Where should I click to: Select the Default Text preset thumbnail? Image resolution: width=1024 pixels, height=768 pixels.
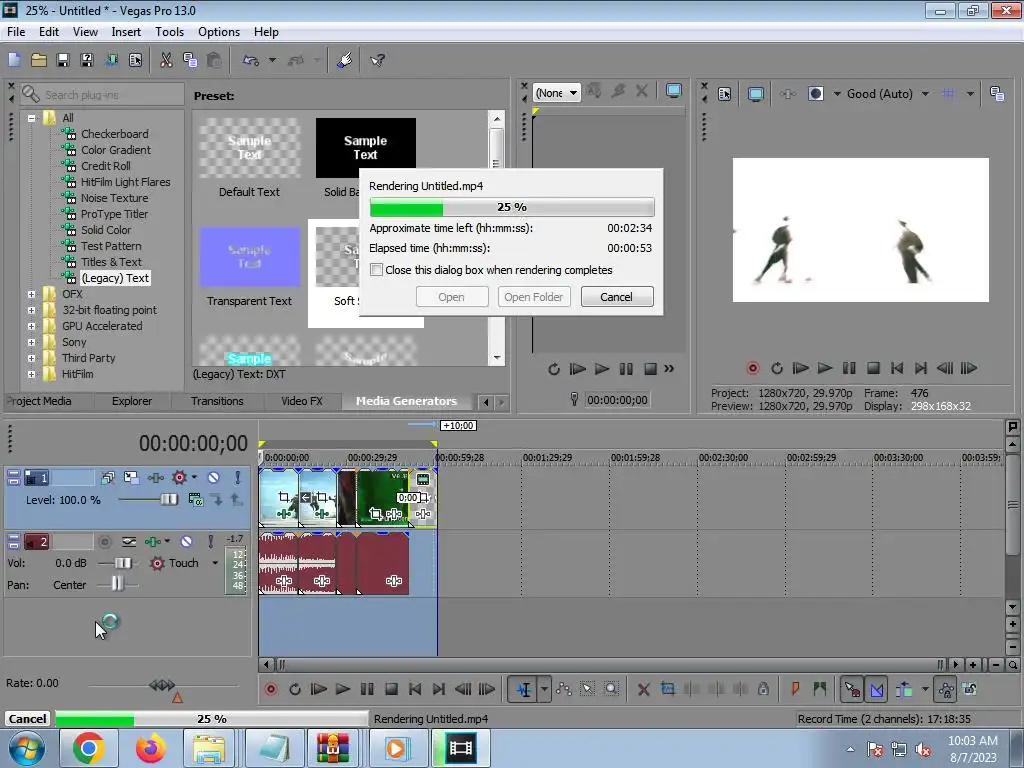(x=249, y=148)
